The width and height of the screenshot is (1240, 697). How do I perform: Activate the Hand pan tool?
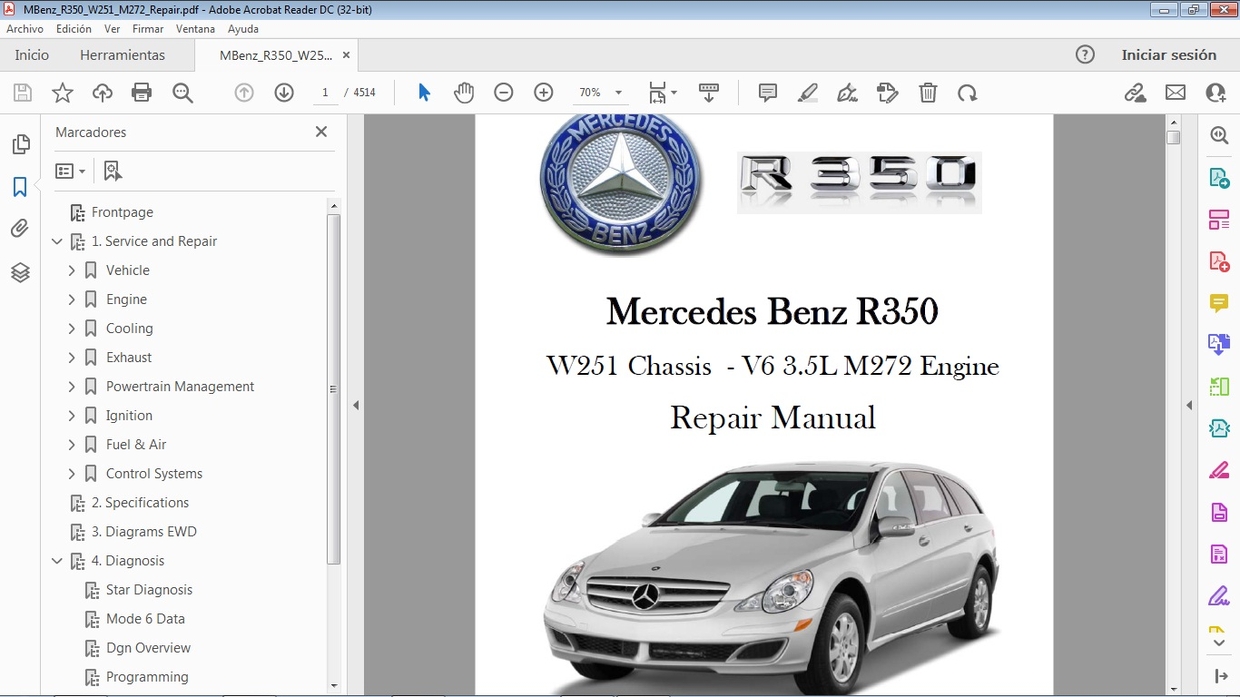click(463, 93)
